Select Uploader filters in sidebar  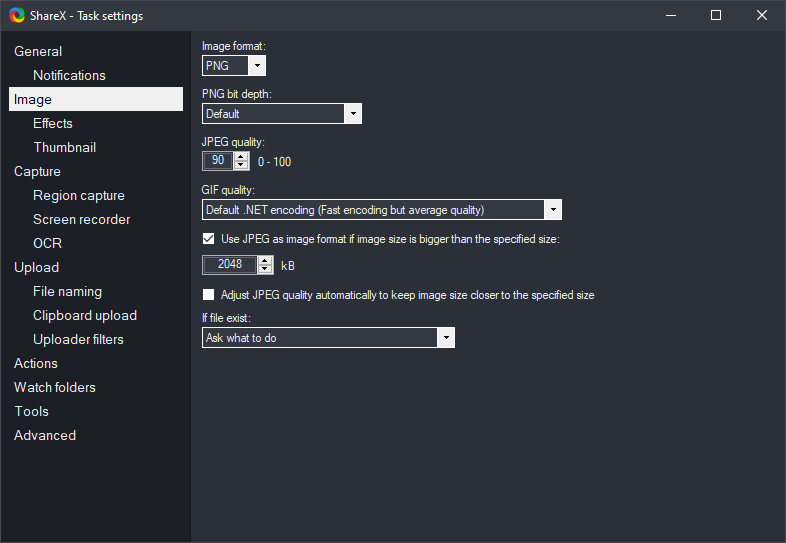coord(78,339)
